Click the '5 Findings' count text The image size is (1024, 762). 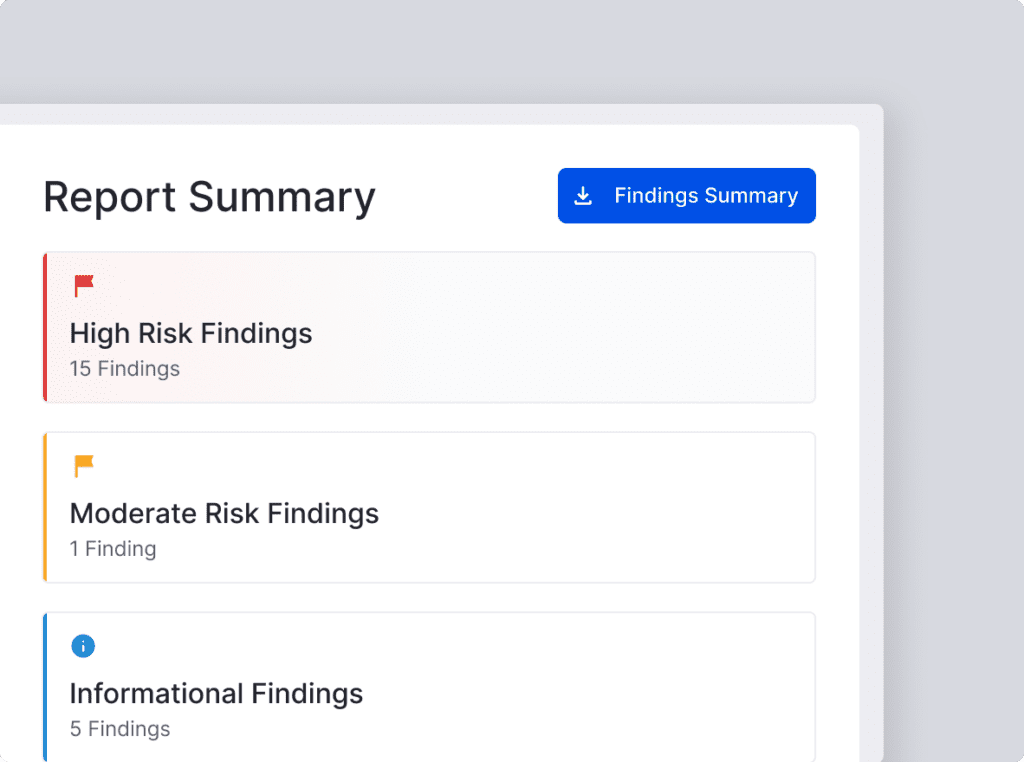[120, 729]
